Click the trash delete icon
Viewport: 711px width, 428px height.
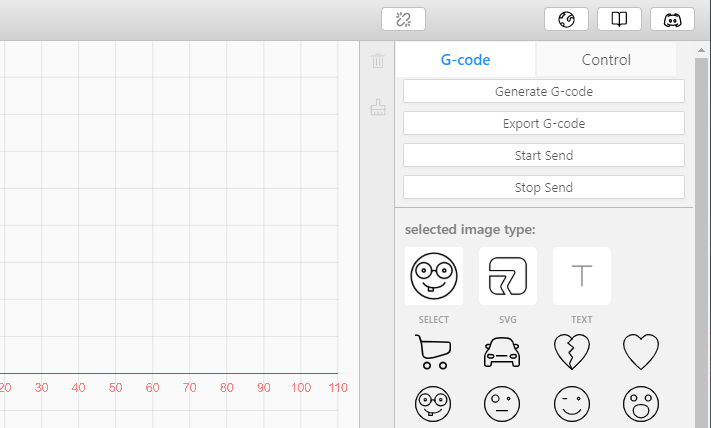(378, 61)
